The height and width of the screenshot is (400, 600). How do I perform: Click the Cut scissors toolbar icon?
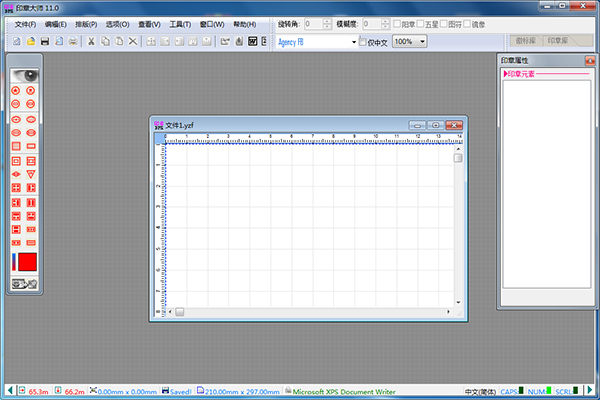tap(90, 41)
